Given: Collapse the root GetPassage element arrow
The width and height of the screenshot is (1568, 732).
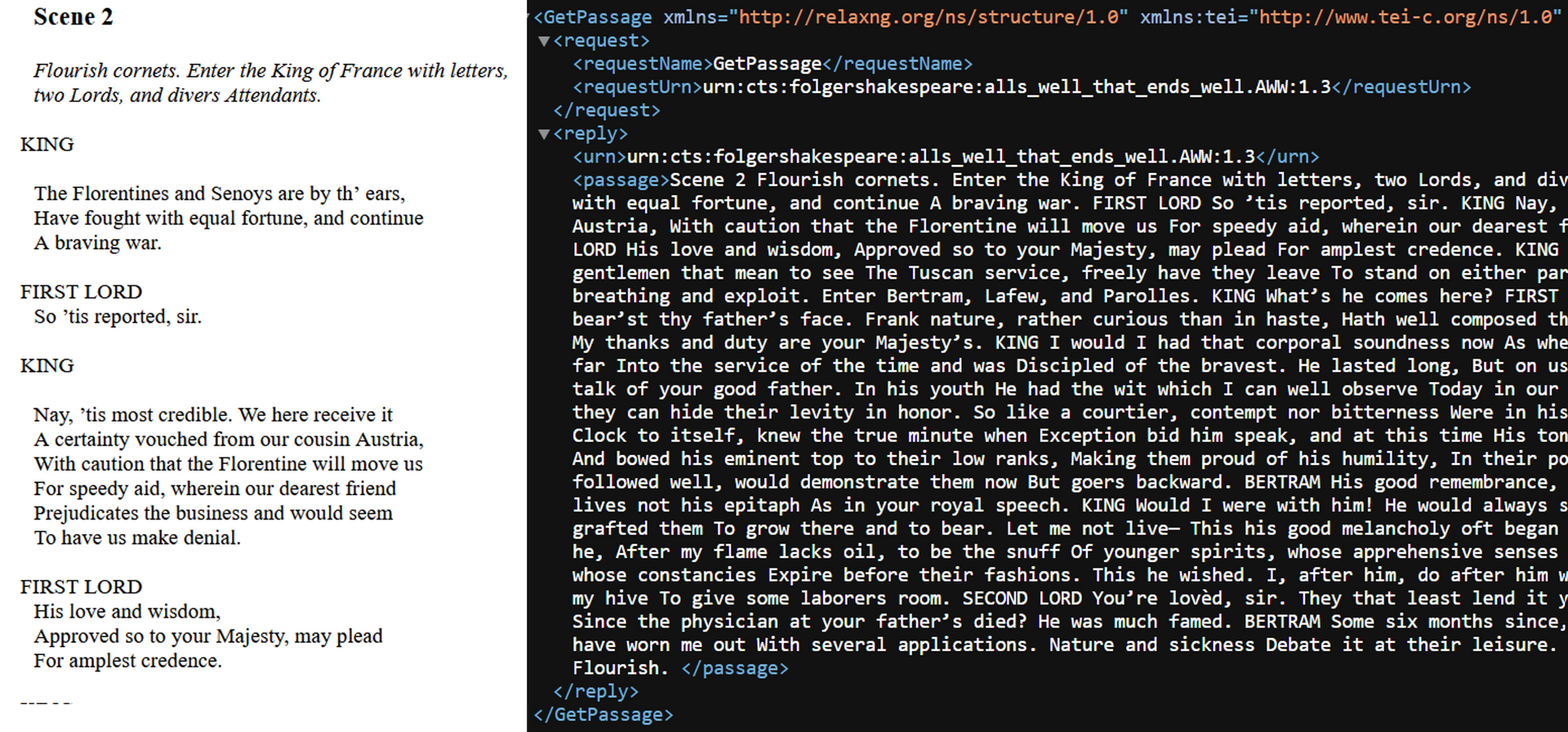Looking at the screenshot, I should [x=531, y=17].
